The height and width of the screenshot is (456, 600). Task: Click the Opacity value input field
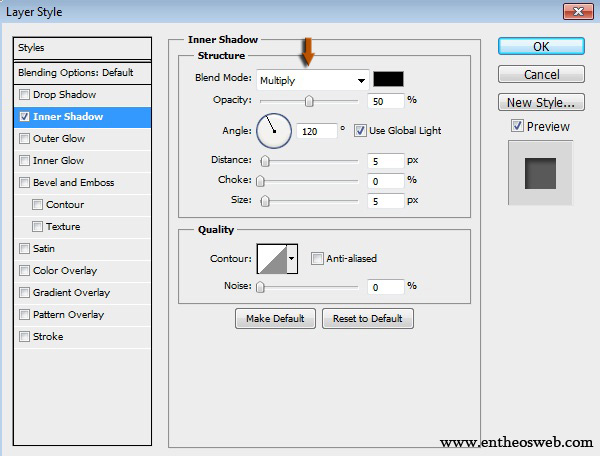(x=384, y=101)
